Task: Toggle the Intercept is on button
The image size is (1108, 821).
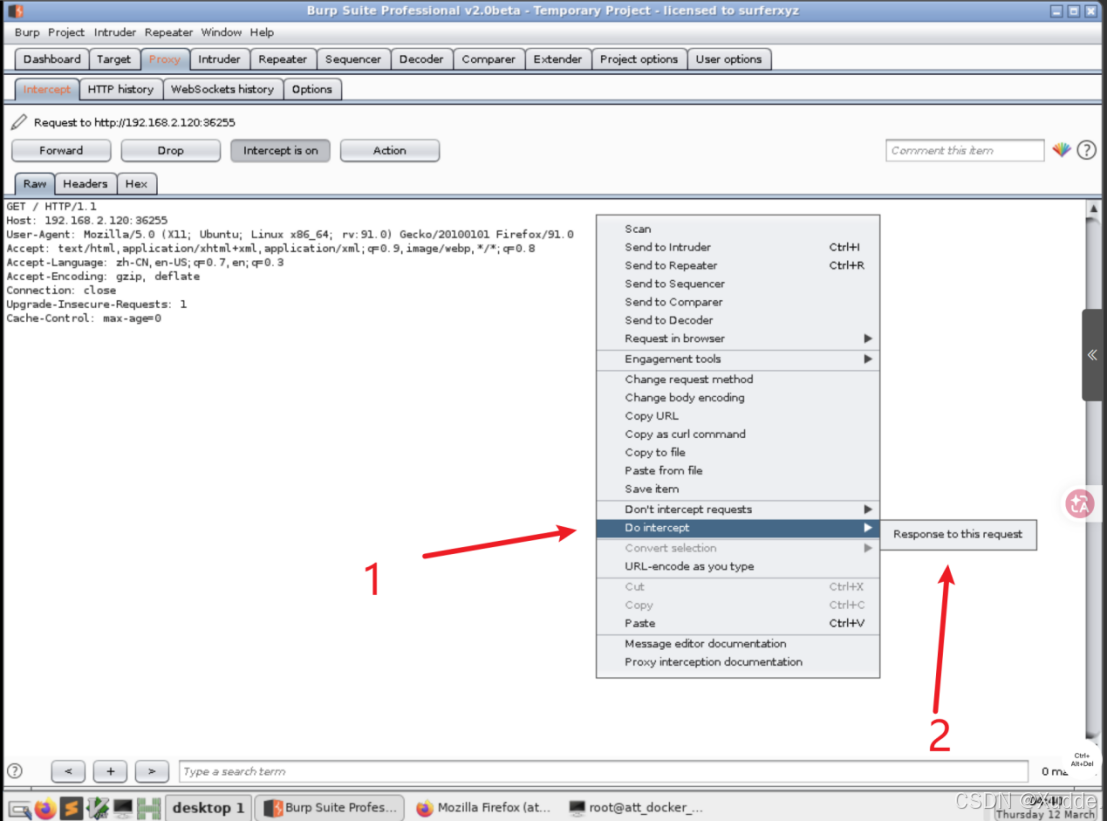Action: [x=280, y=150]
